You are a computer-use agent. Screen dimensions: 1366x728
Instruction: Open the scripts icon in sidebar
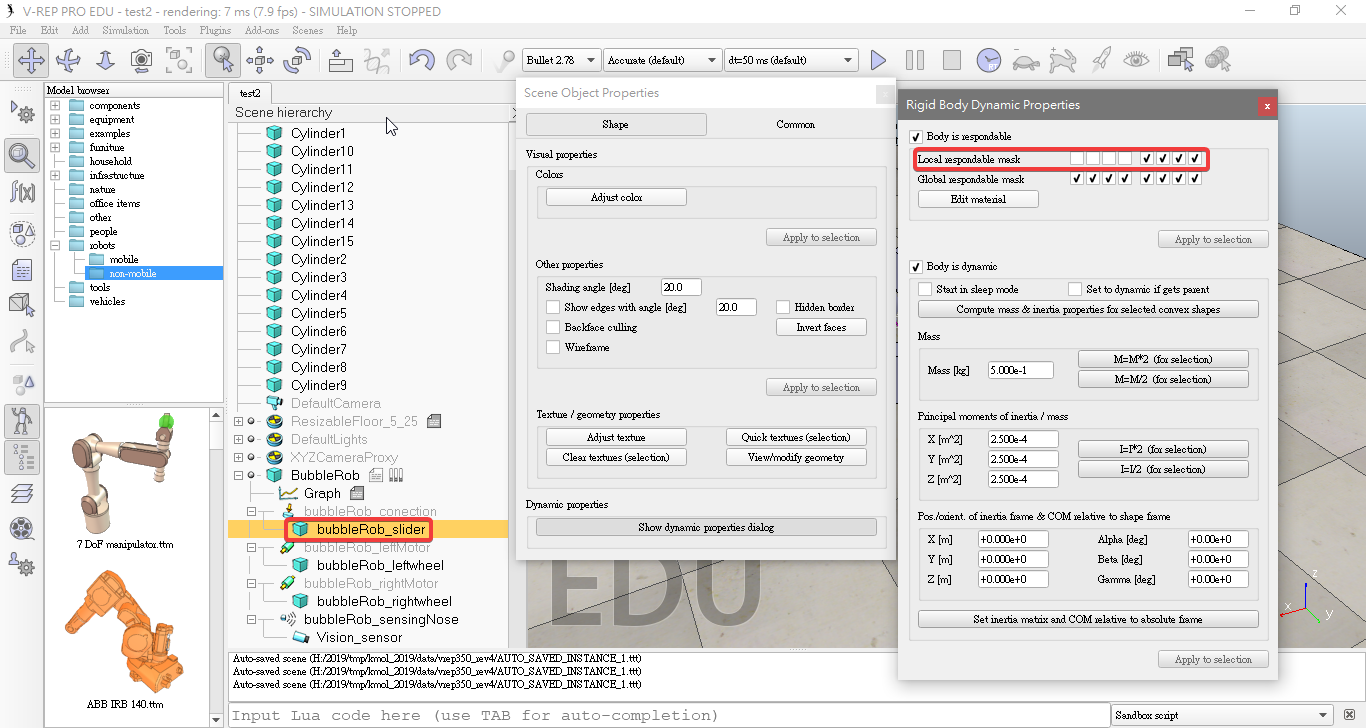[x=22, y=270]
